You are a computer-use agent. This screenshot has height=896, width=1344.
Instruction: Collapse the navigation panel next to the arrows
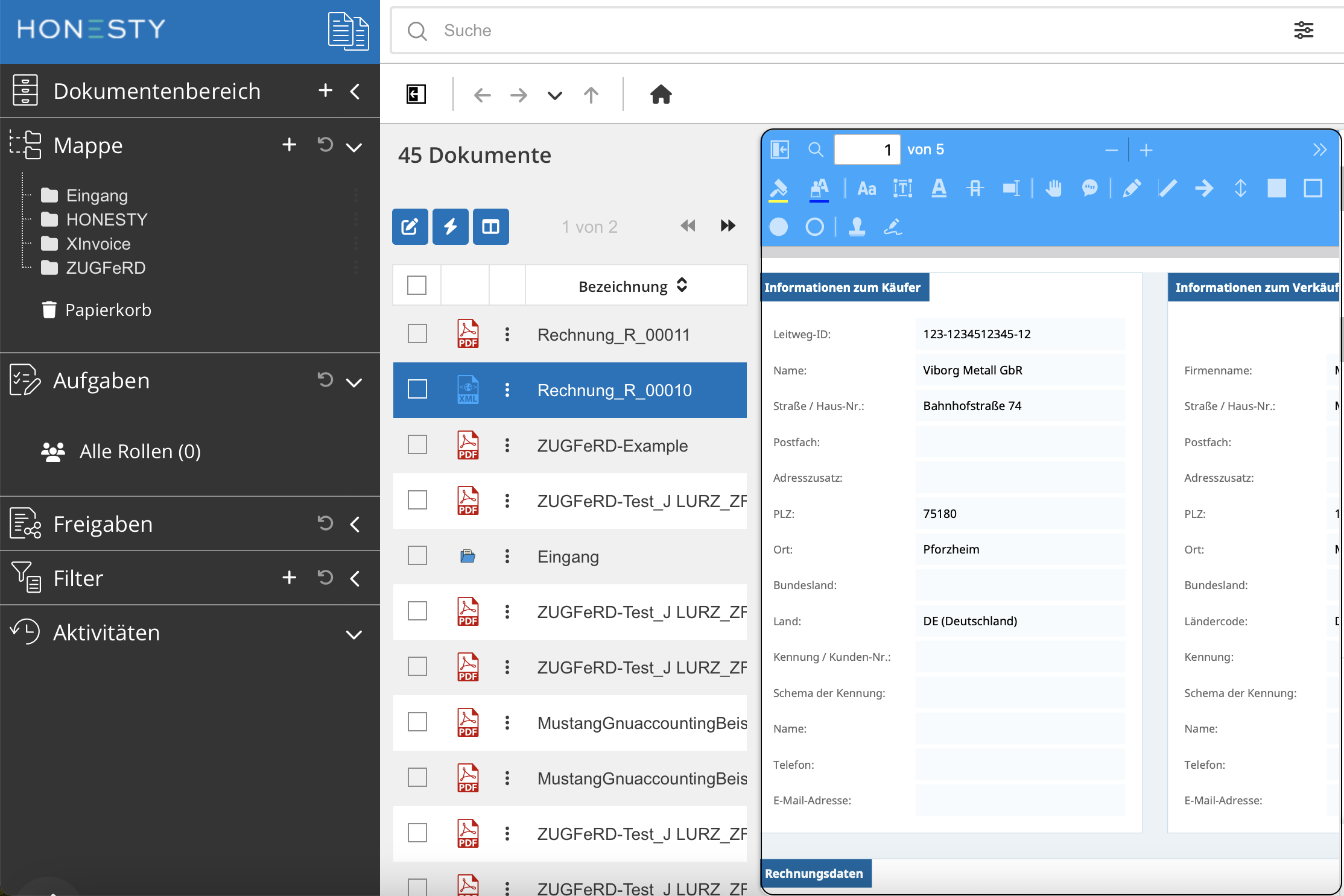pos(416,94)
